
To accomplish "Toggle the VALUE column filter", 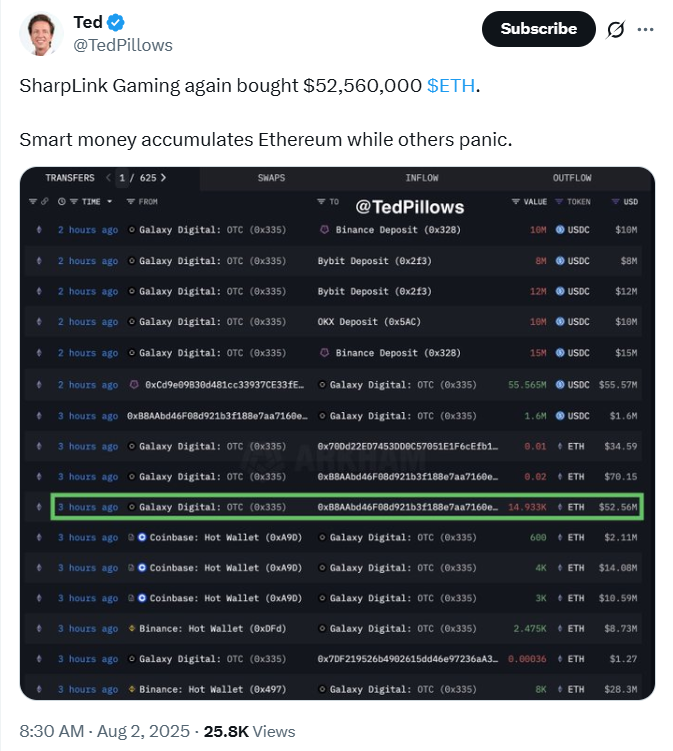I will [515, 202].
